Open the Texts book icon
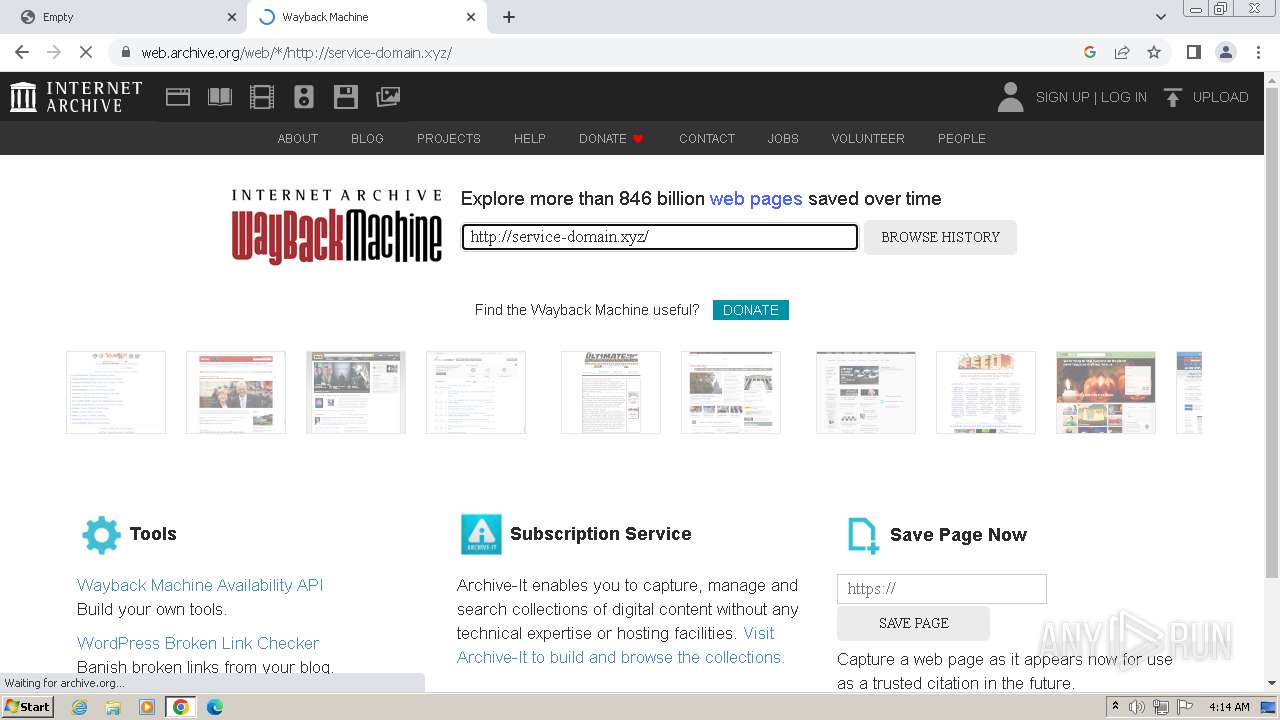Viewport: 1280px width, 720px height. [x=220, y=97]
